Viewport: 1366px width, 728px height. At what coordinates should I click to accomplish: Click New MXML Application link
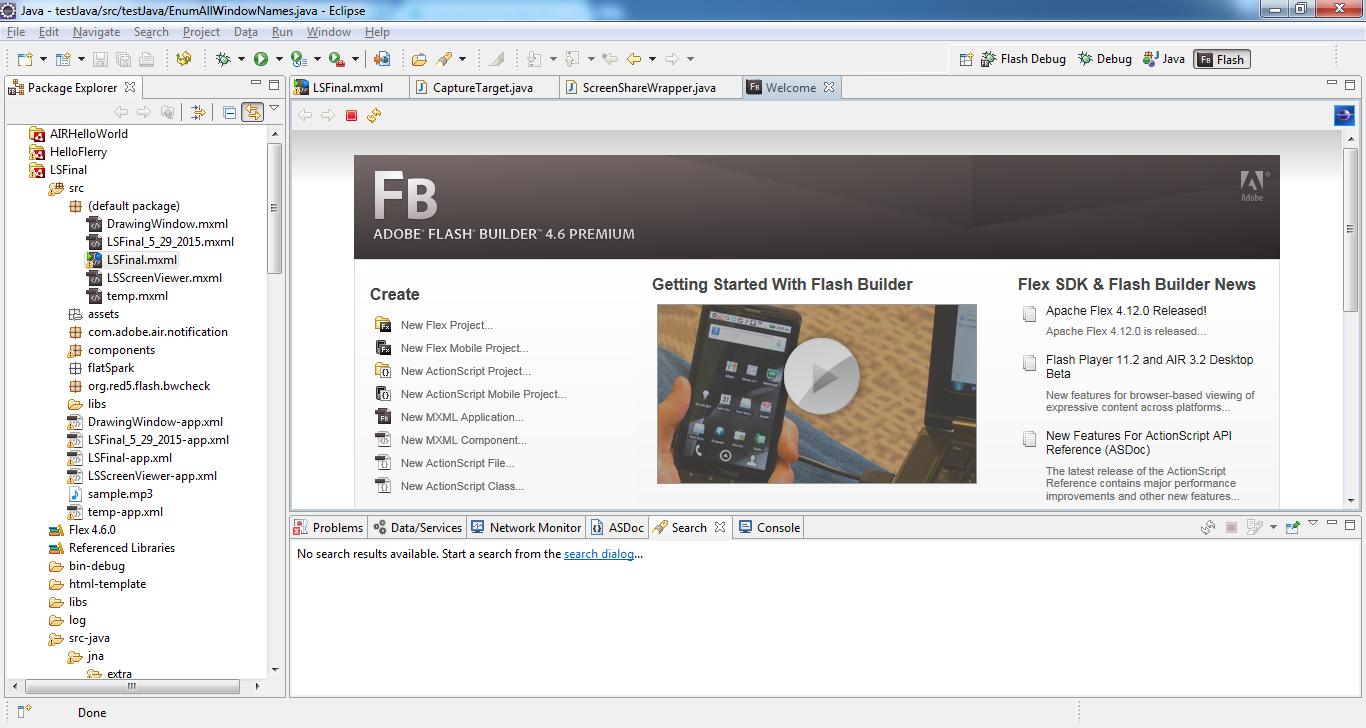pos(462,417)
